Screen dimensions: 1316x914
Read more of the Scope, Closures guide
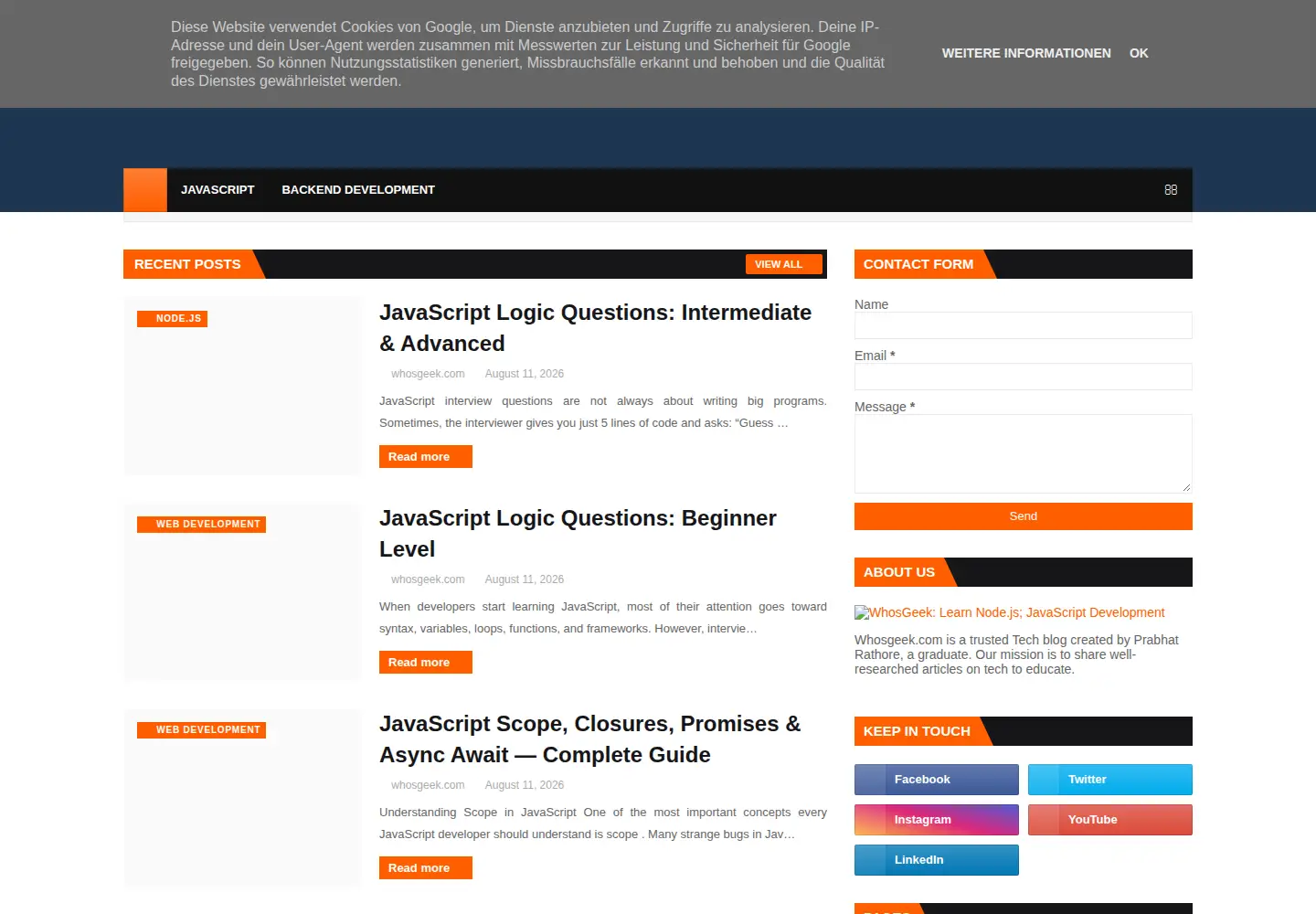point(426,867)
